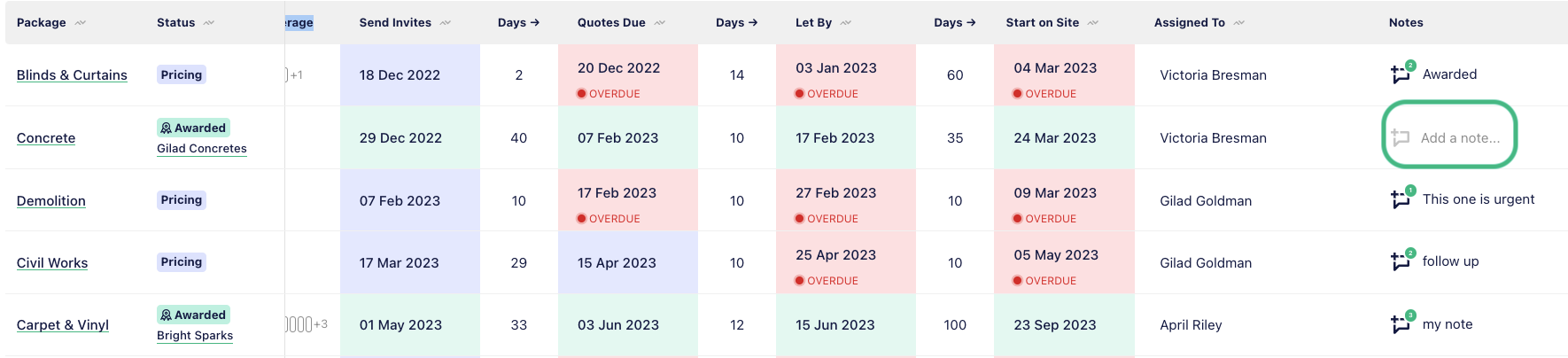Screen dimensions: 1568x358
Task: Open the Blinds & Curtains package link
Action: 72,75
